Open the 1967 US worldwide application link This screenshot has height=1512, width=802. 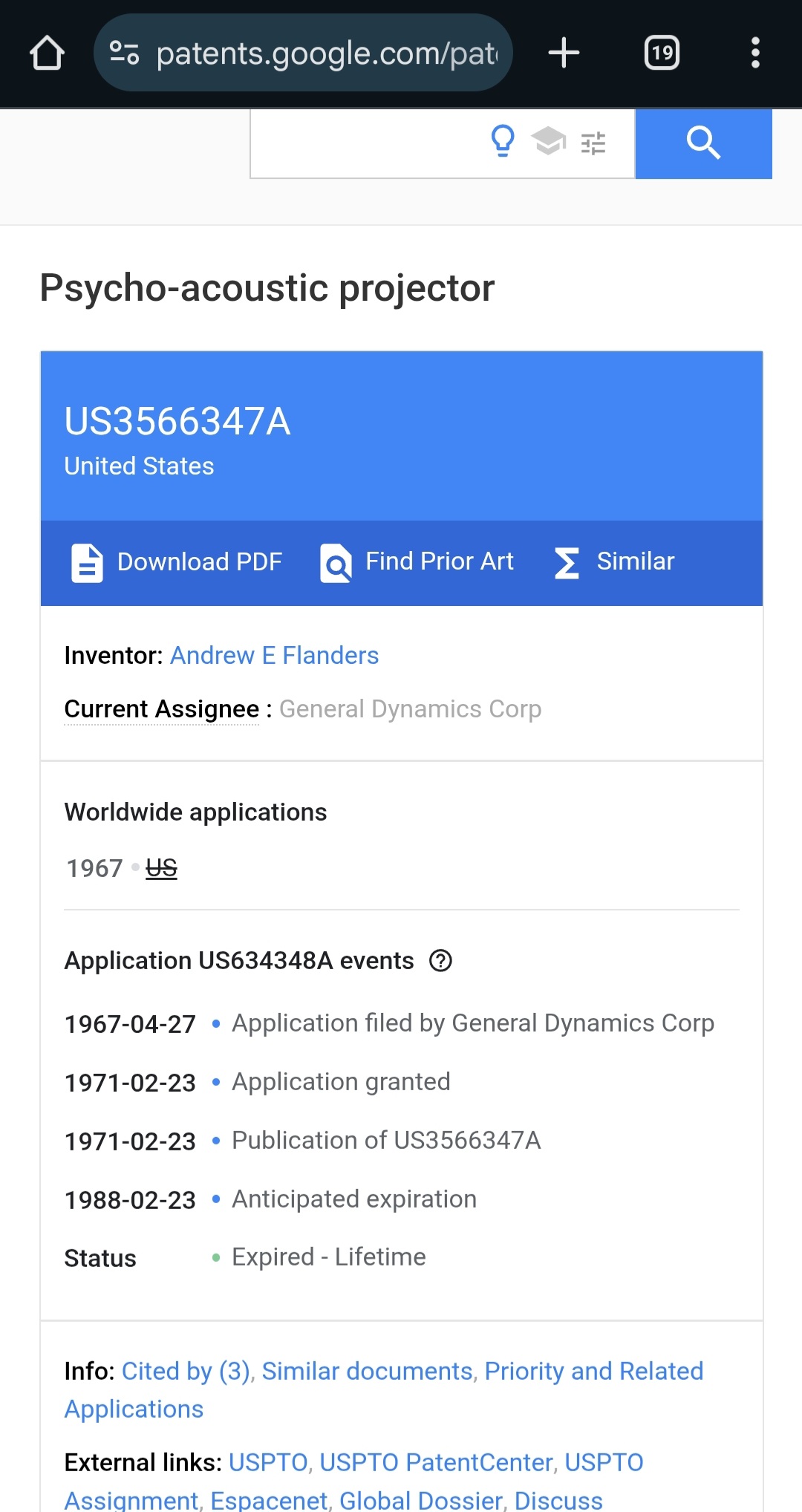click(161, 868)
